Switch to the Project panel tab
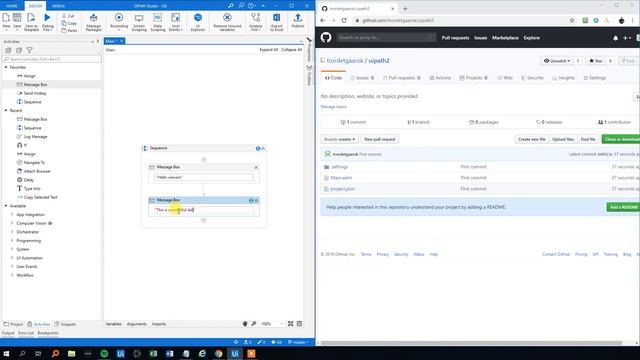The height and width of the screenshot is (360, 640). click(13, 324)
